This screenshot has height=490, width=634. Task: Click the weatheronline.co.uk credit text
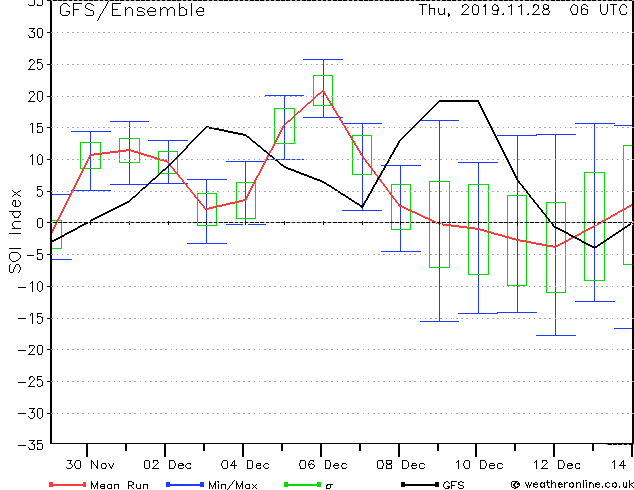pos(573,484)
